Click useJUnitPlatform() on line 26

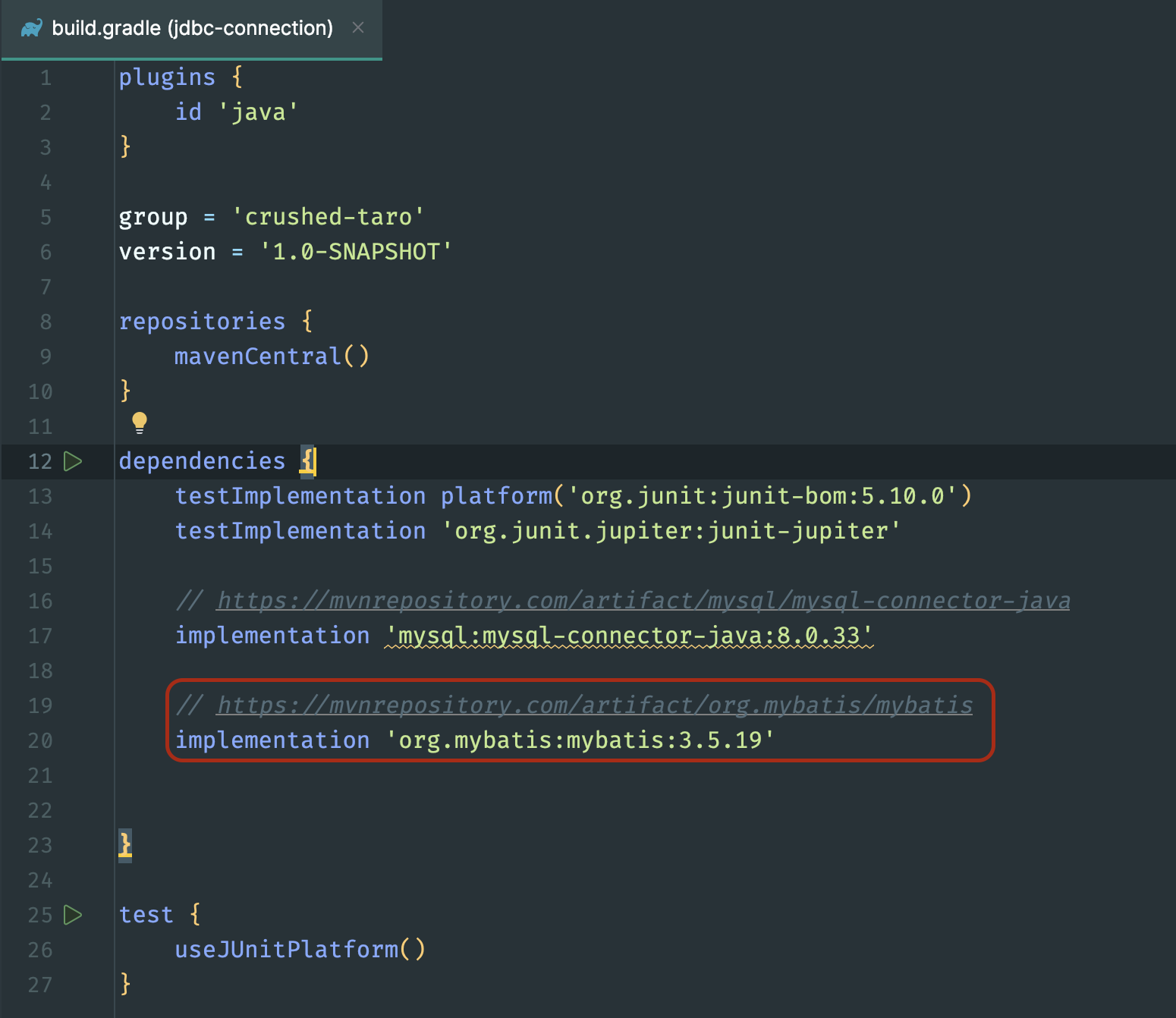coord(300,950)
